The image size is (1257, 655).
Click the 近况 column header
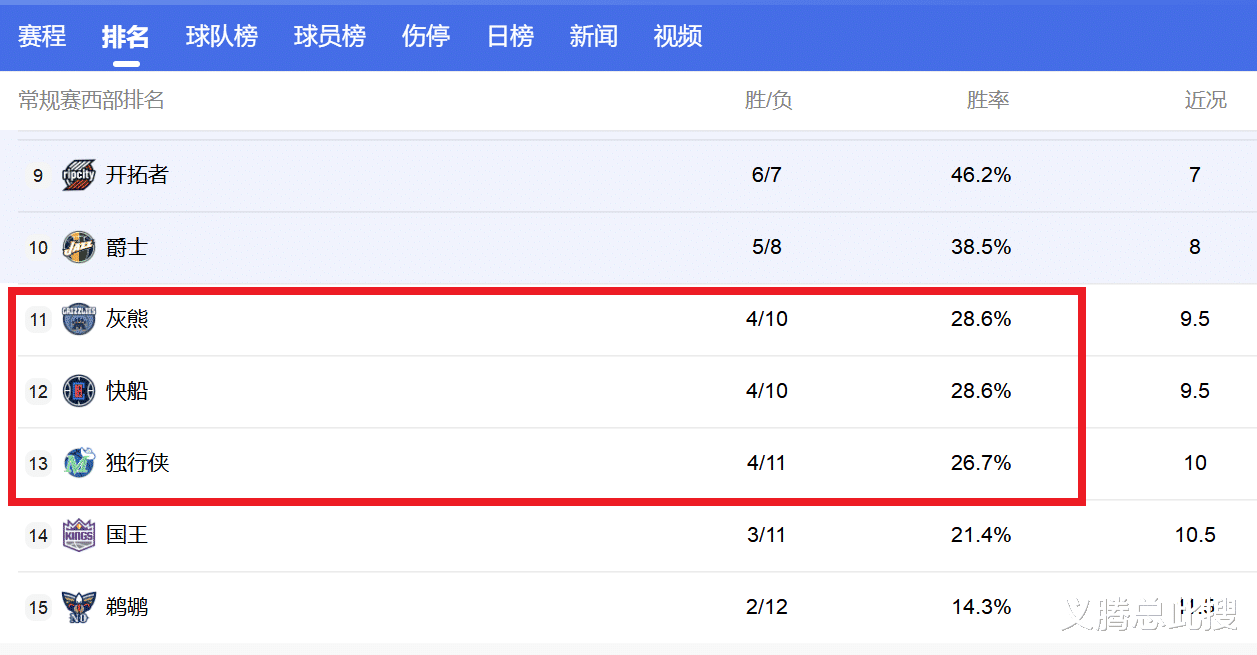click(1205, 100)
